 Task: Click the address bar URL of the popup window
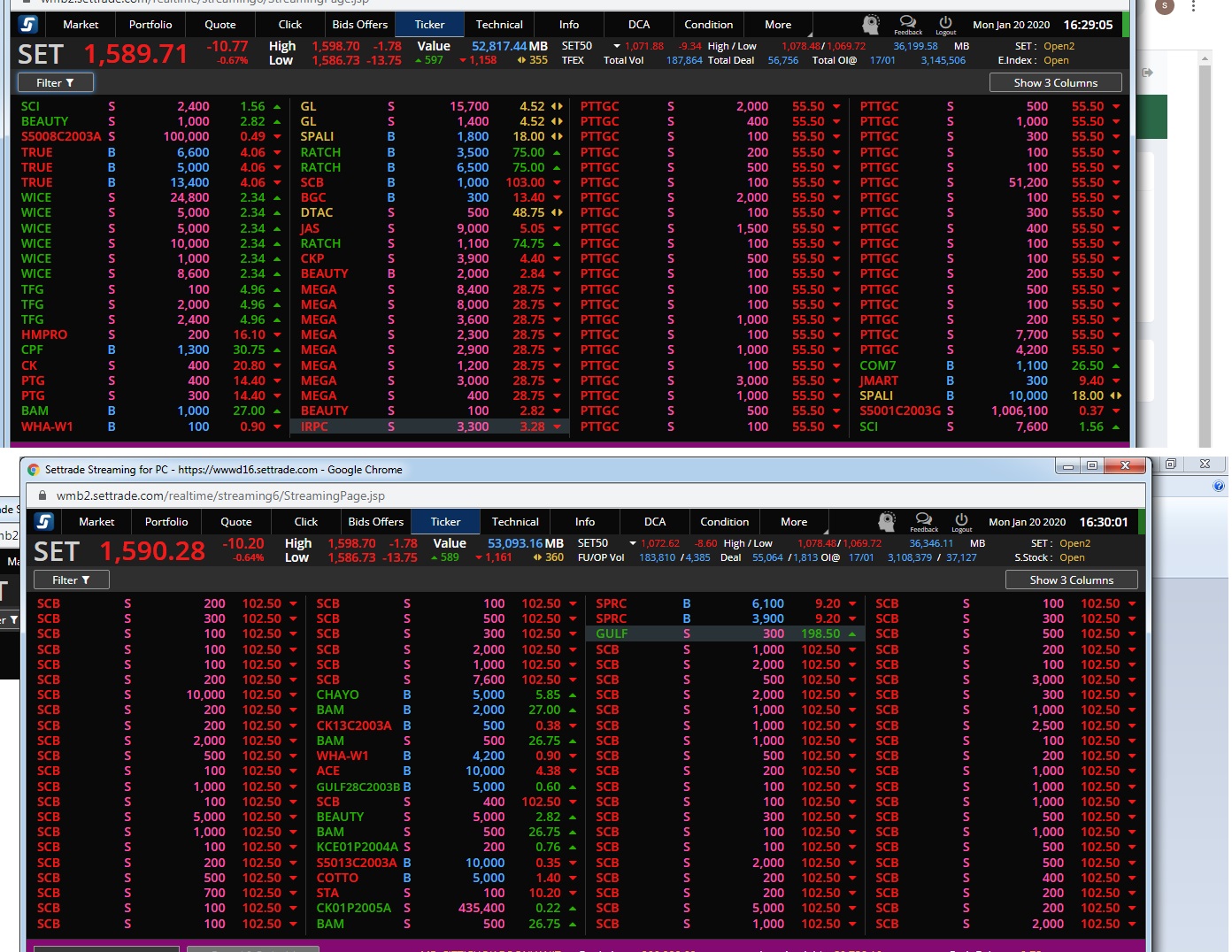pos(221,495)
